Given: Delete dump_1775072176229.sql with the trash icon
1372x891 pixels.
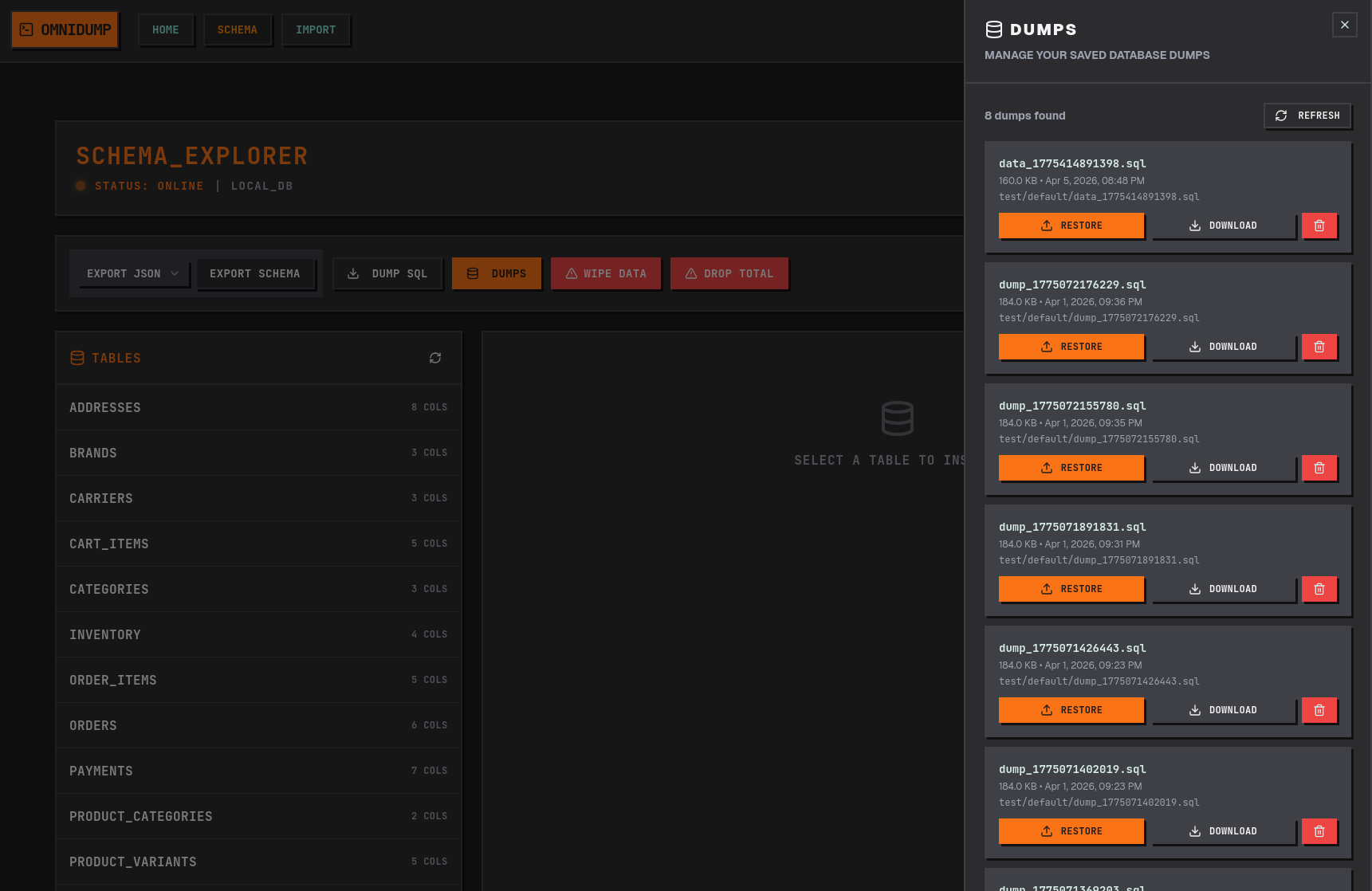Looking at the screenshot, I should click(1319, 347).
